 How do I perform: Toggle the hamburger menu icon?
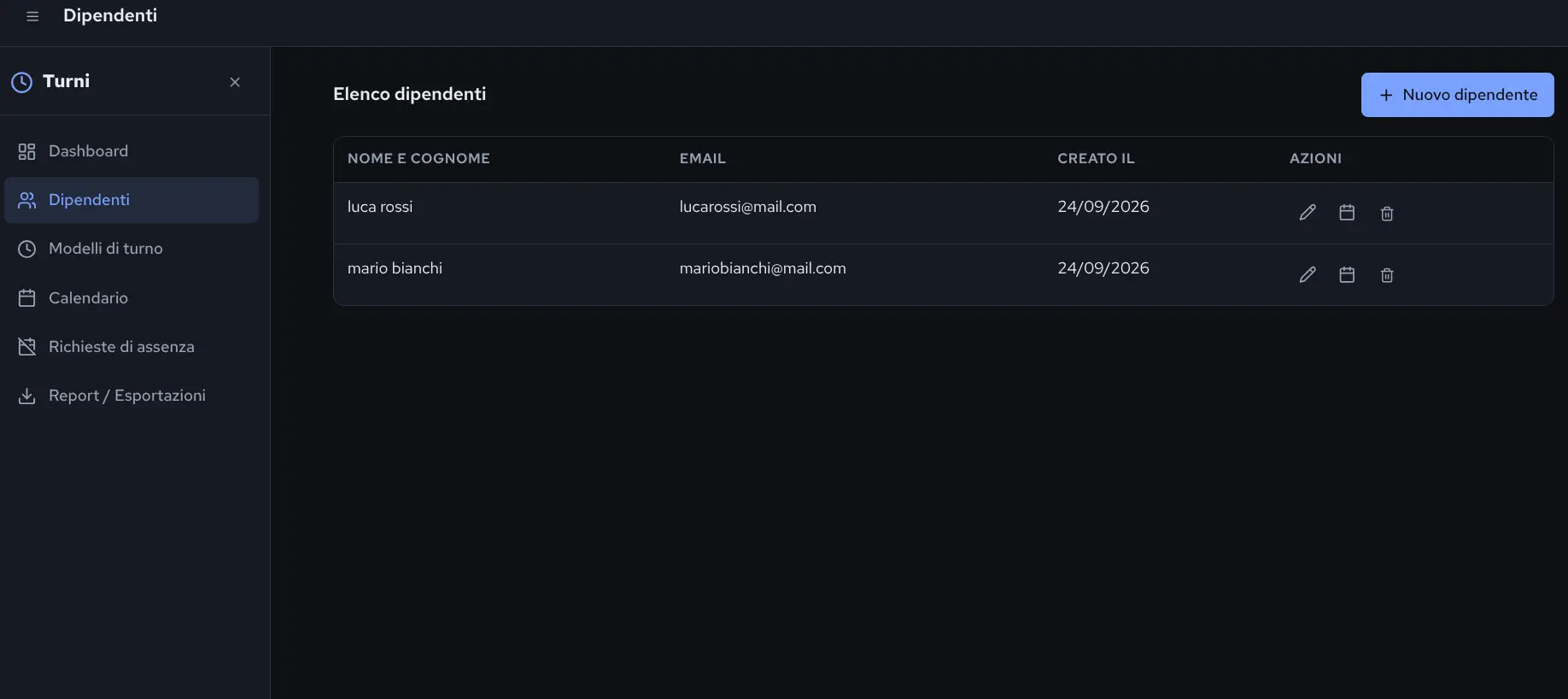(32, 16)
